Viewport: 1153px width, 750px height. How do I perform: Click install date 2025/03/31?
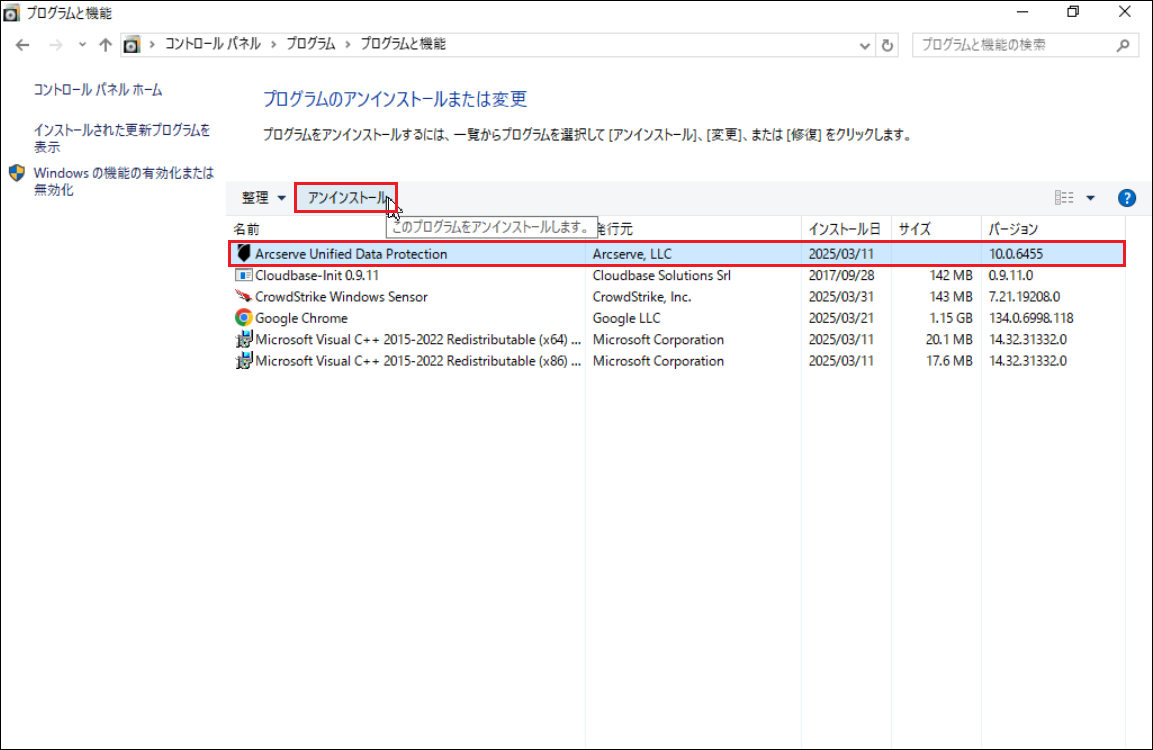click(840, 296)
